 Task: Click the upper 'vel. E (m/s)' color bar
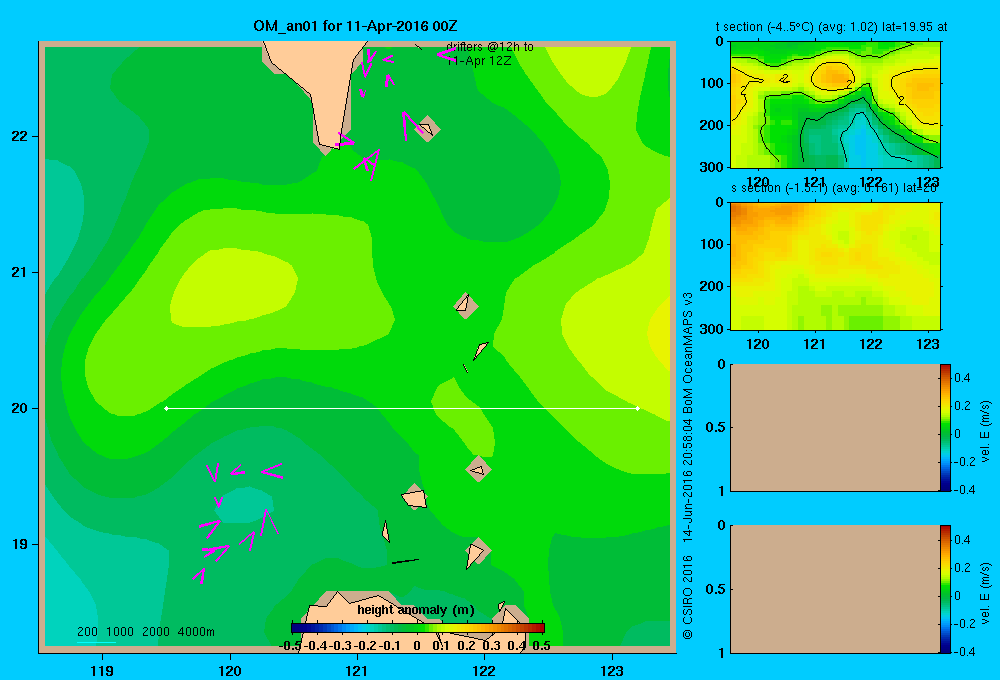coord(945,427)
